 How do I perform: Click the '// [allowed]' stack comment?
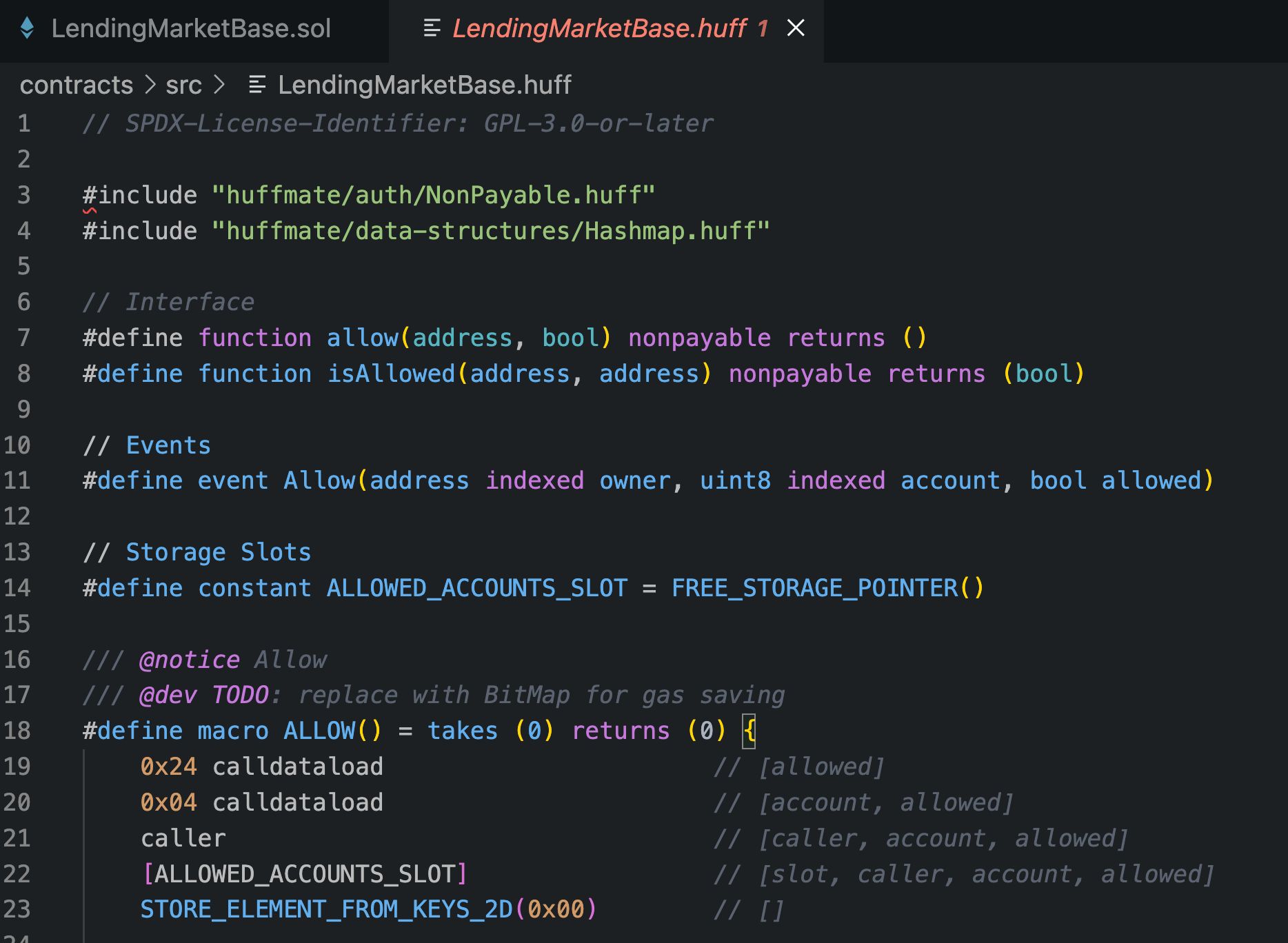point(800,767)
